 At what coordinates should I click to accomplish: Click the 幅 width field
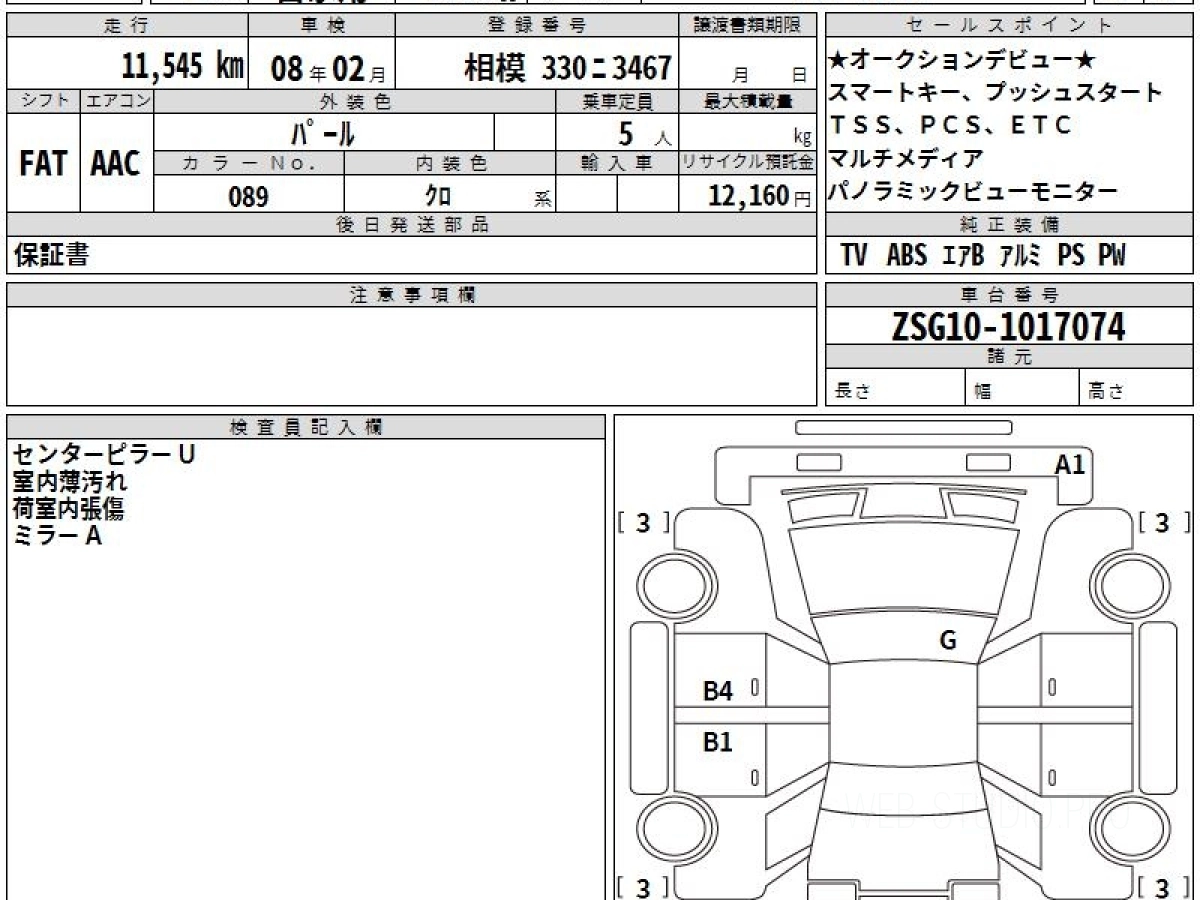[x=1022, y=389]
